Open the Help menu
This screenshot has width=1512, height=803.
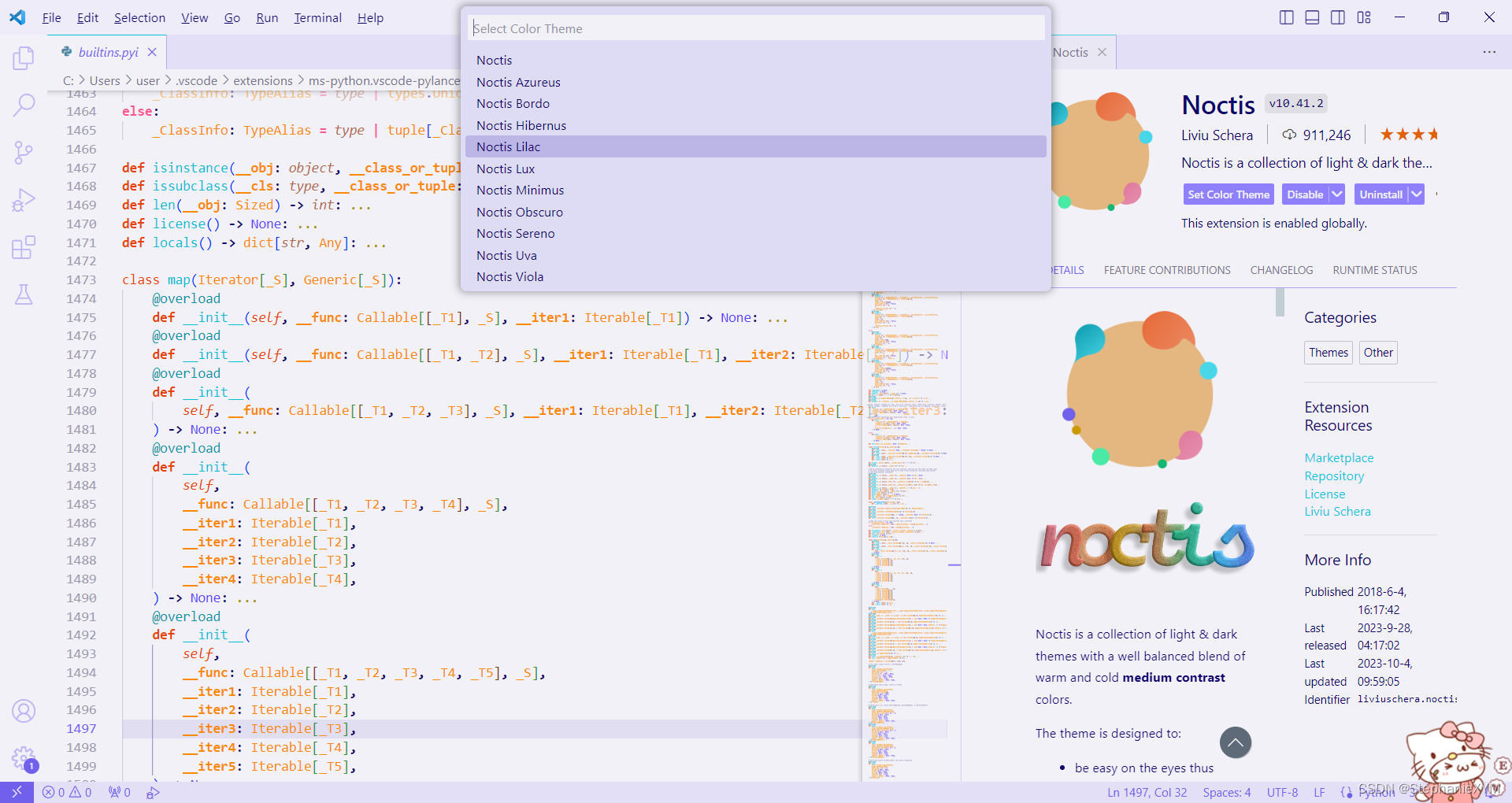click(x=370, y=17)
